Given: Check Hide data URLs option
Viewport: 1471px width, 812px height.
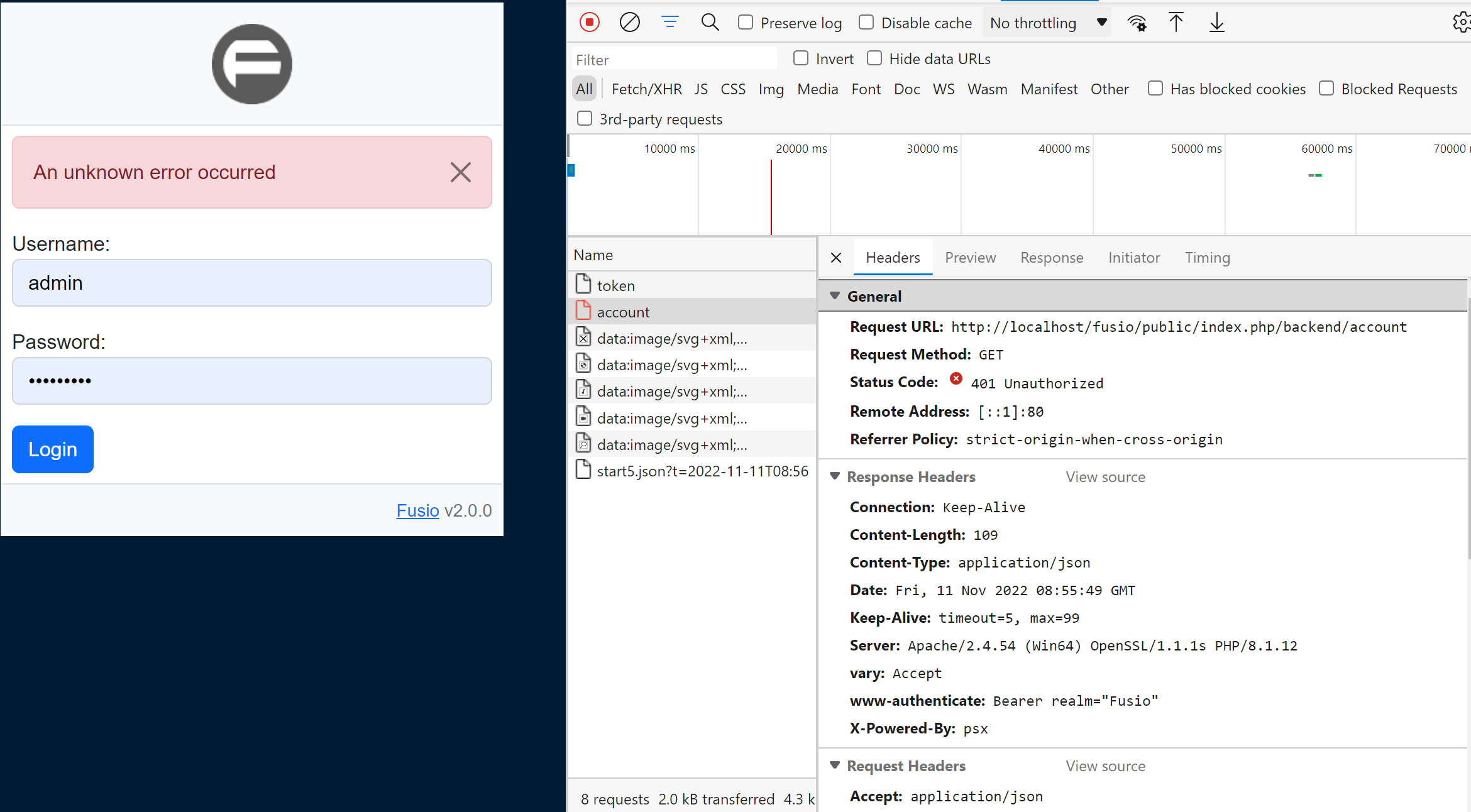Looking at the screenshot, I should pyautogui.click(x=874, y=58).
